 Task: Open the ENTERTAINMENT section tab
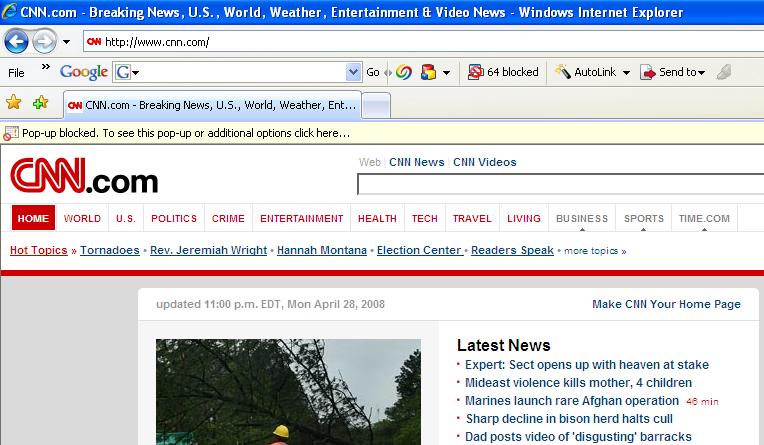tap(301, 218)
